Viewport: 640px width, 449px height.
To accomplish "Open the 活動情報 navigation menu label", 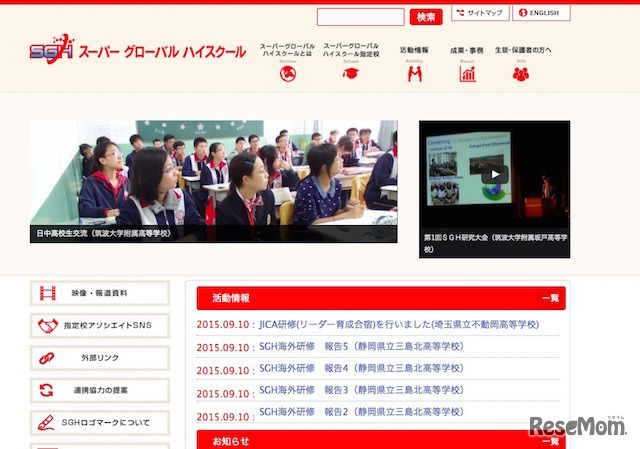I will [414, 50].
